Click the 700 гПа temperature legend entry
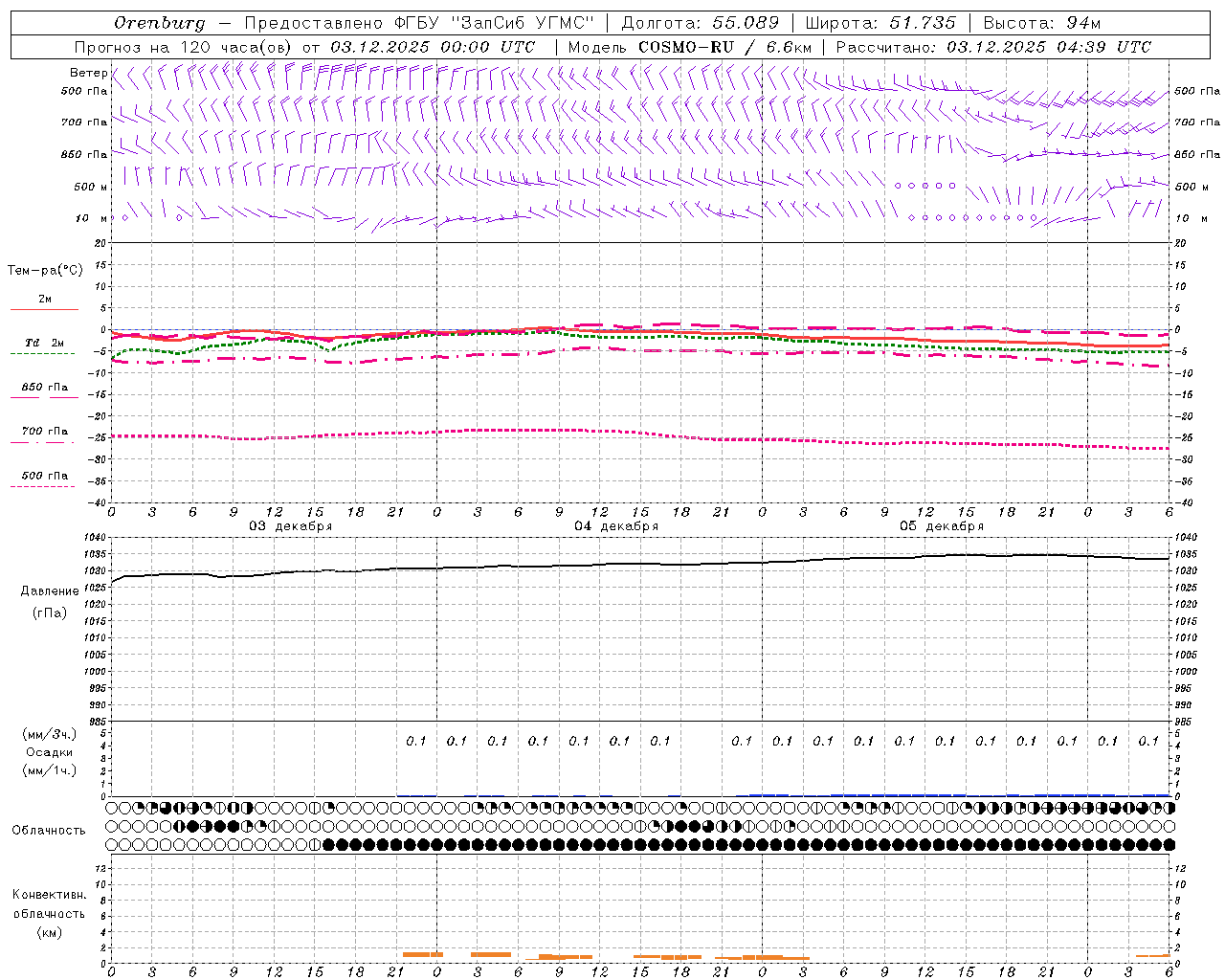This screenshot has height=980, width=1225. [x=44, y=432]
